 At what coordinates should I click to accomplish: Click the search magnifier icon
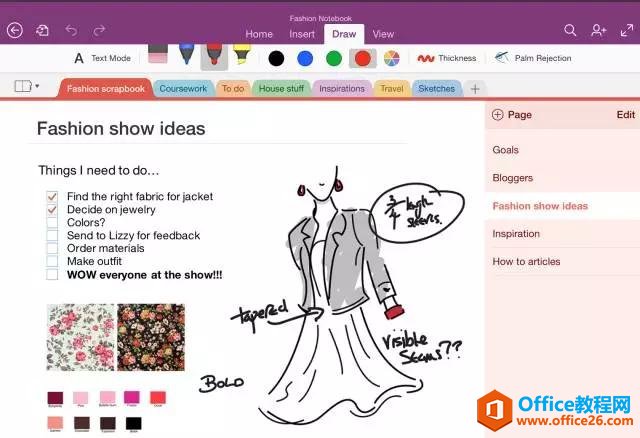pyautogui.click(x=570, y=30)
